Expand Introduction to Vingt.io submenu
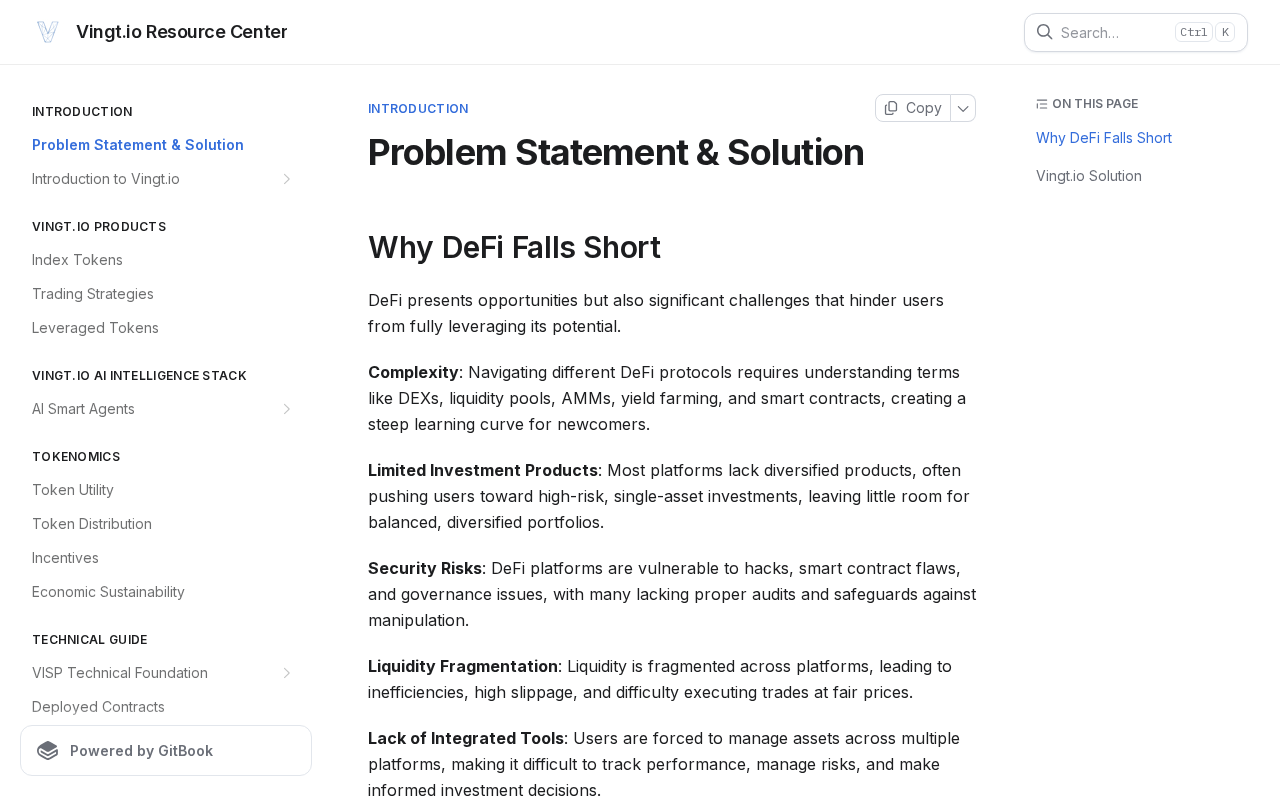The width and height of the screenshot is (1280, 800). (286, 179)
